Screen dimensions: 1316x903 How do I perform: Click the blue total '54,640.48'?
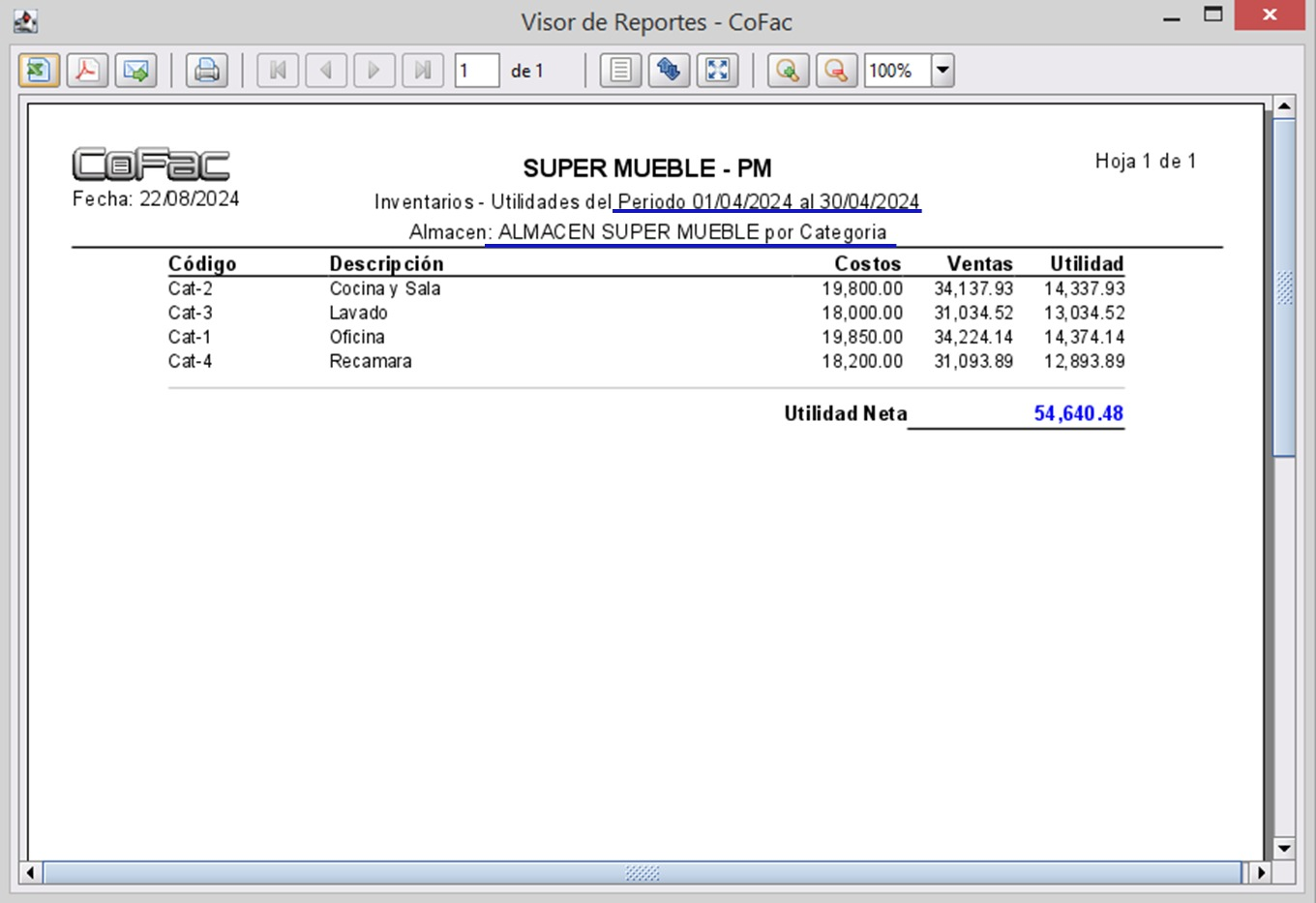pos(1079,413)
